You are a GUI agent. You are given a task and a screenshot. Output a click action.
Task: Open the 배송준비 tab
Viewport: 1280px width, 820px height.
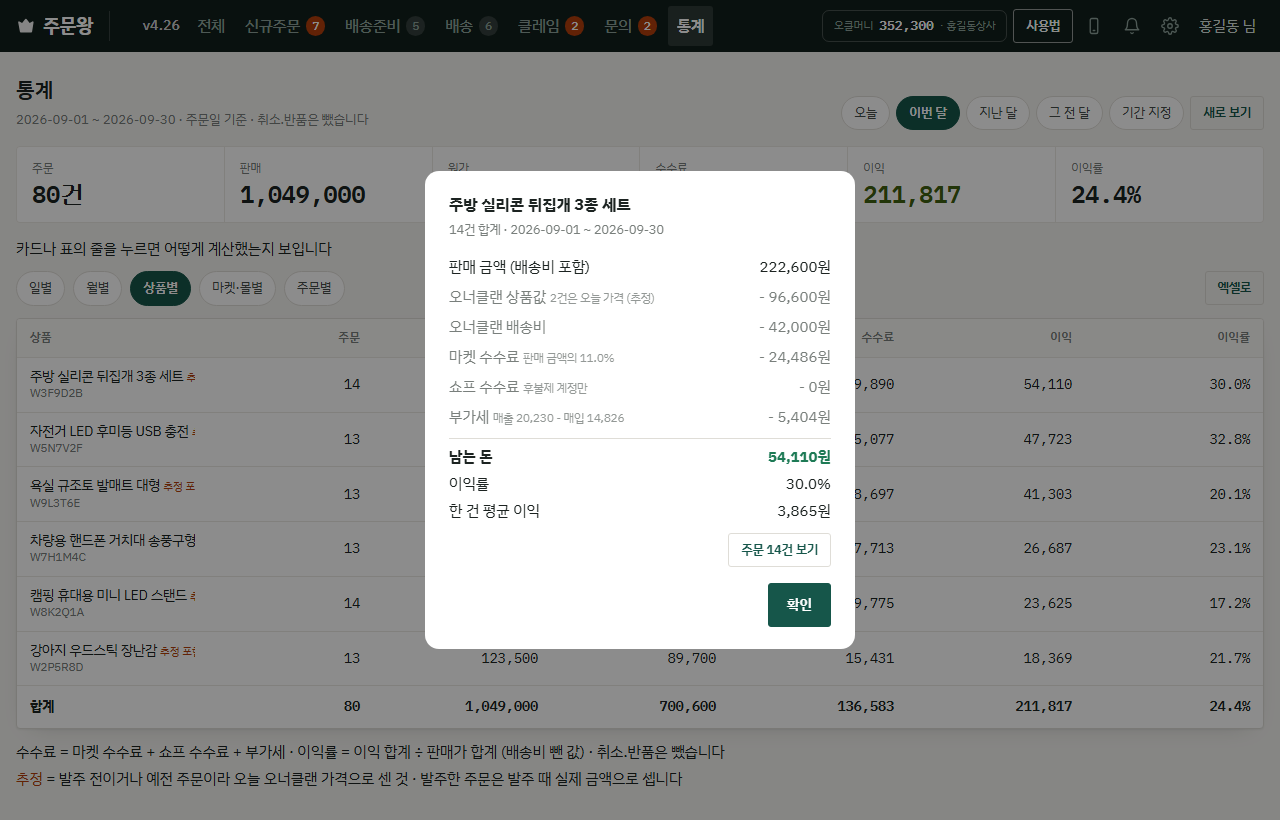385,26
